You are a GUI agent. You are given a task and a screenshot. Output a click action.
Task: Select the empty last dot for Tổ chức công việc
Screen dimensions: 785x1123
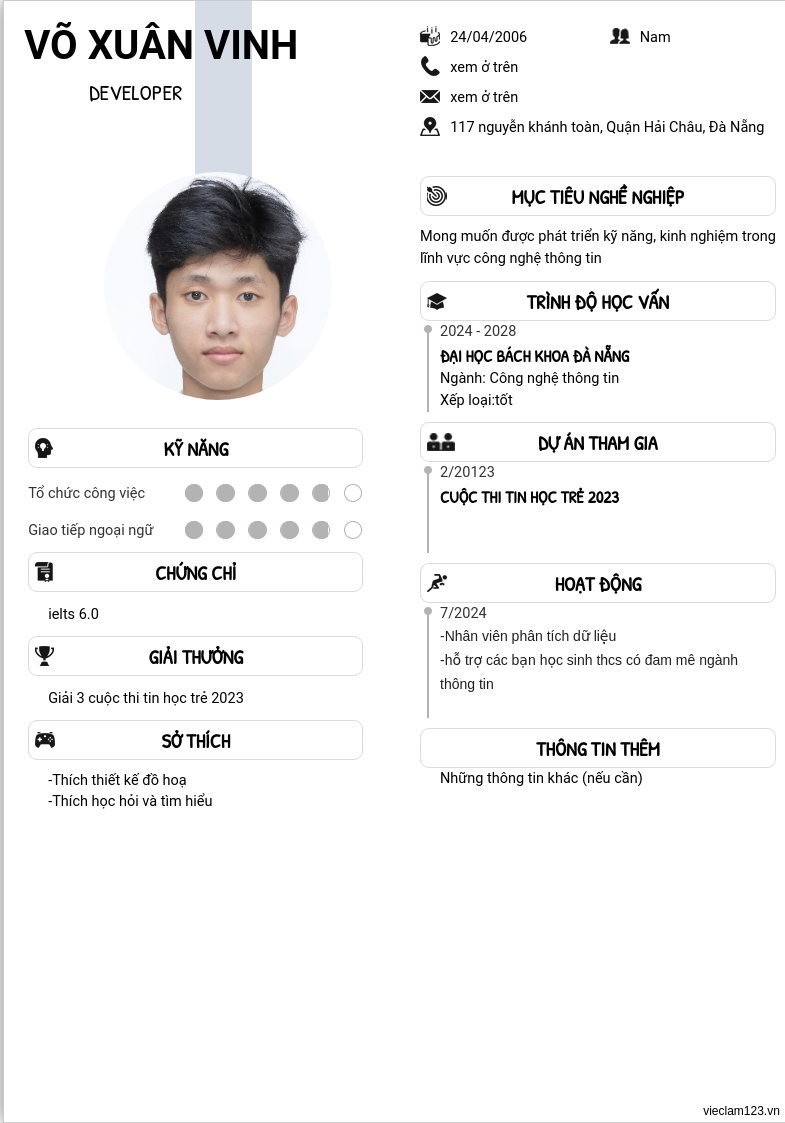point(353,493)
